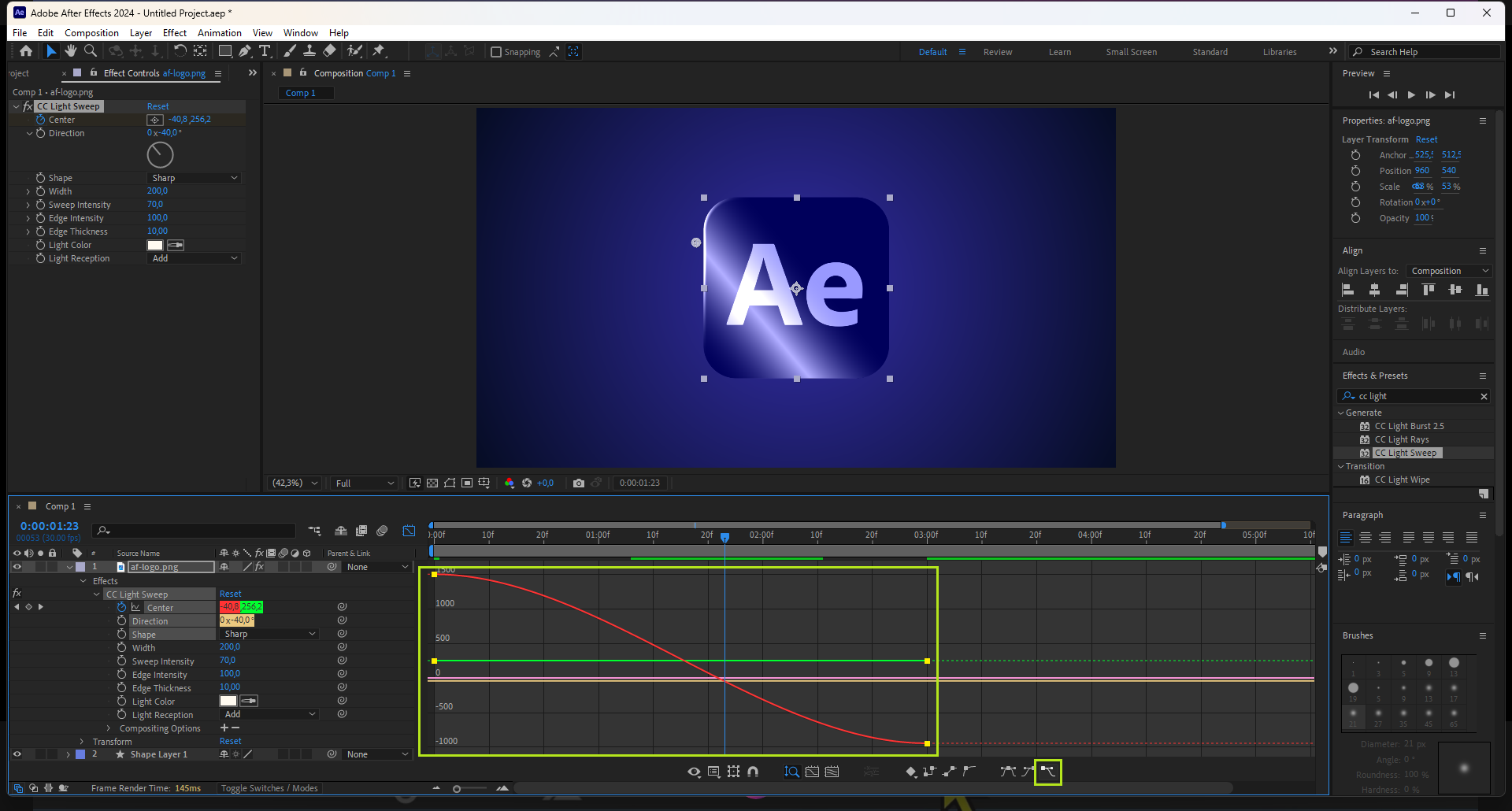Hide the af-logo.png layer

click(x=17, y=567)
